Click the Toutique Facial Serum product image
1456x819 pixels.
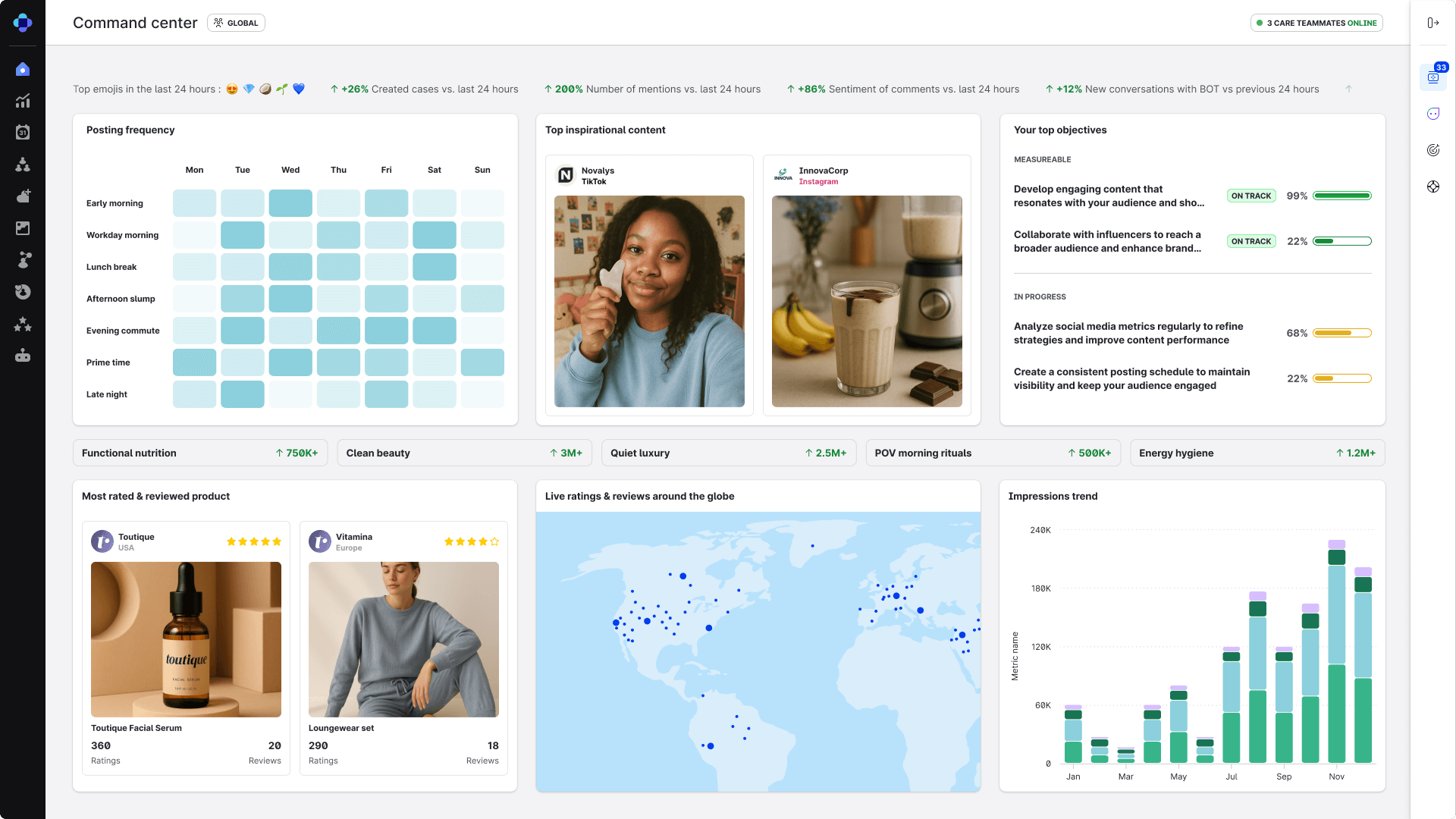pyautogui.click(x=186, y=639)
